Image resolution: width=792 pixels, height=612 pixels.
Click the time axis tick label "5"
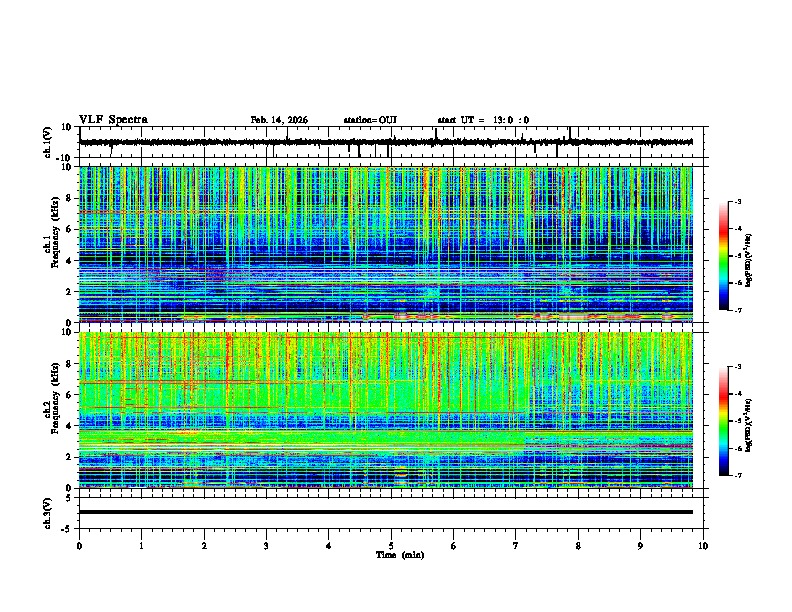pyautogui.click(x=391, y=546)
